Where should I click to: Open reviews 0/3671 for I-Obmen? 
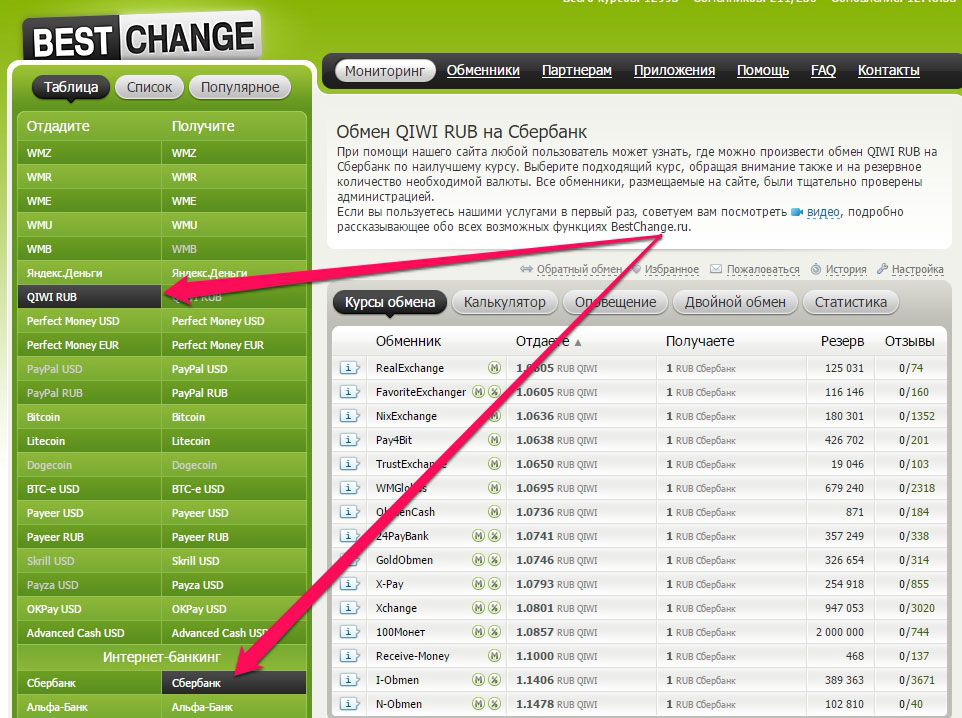[917, 680]
